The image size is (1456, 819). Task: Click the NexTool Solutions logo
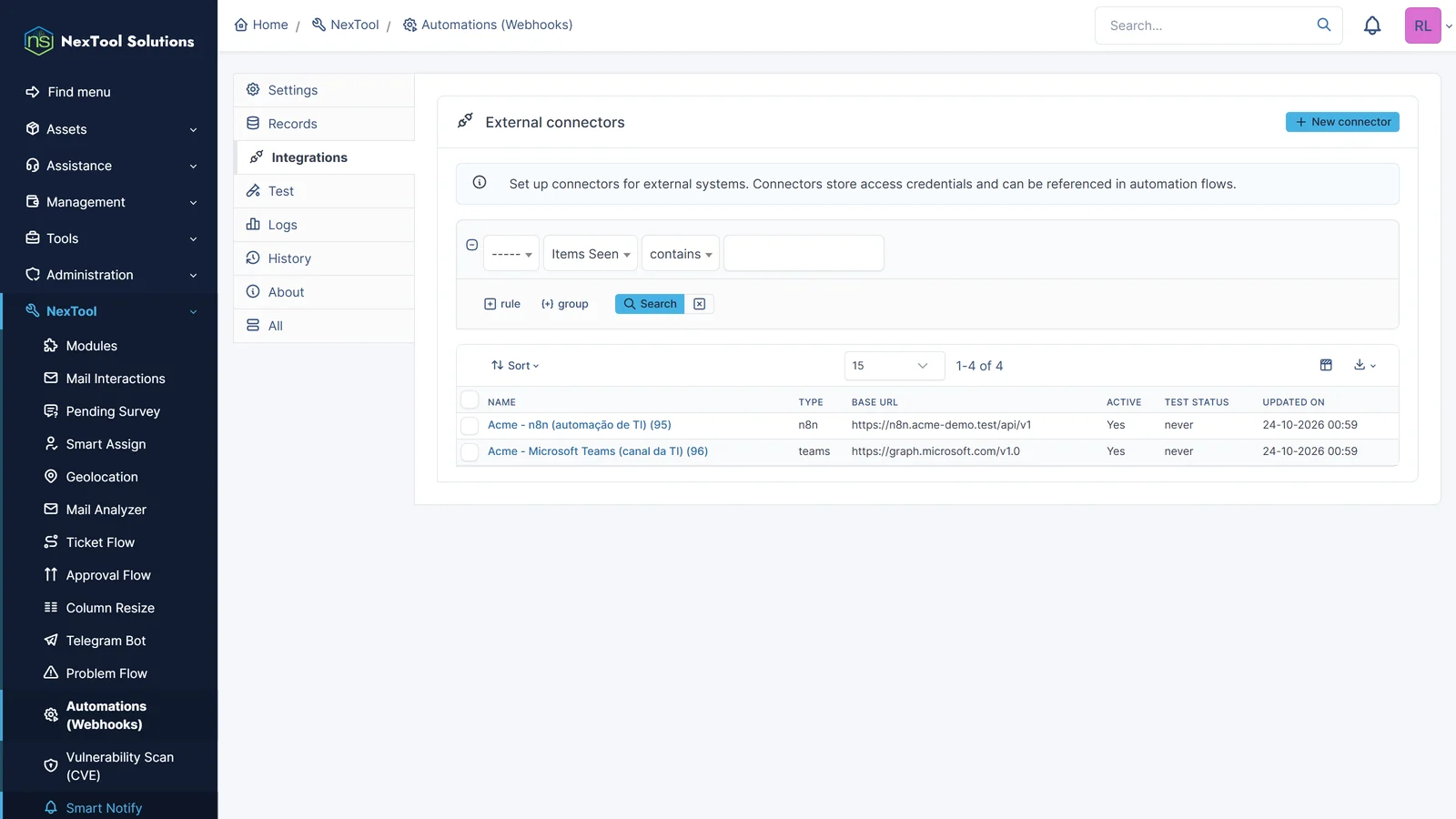[x=109, y=41]
